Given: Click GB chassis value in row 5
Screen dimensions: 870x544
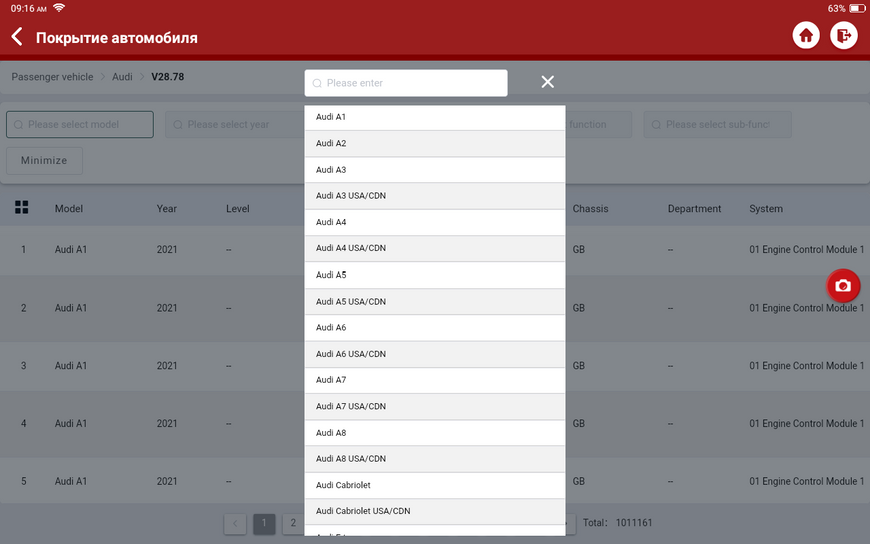Looking at the screenshot, I should tap(579, 481).
